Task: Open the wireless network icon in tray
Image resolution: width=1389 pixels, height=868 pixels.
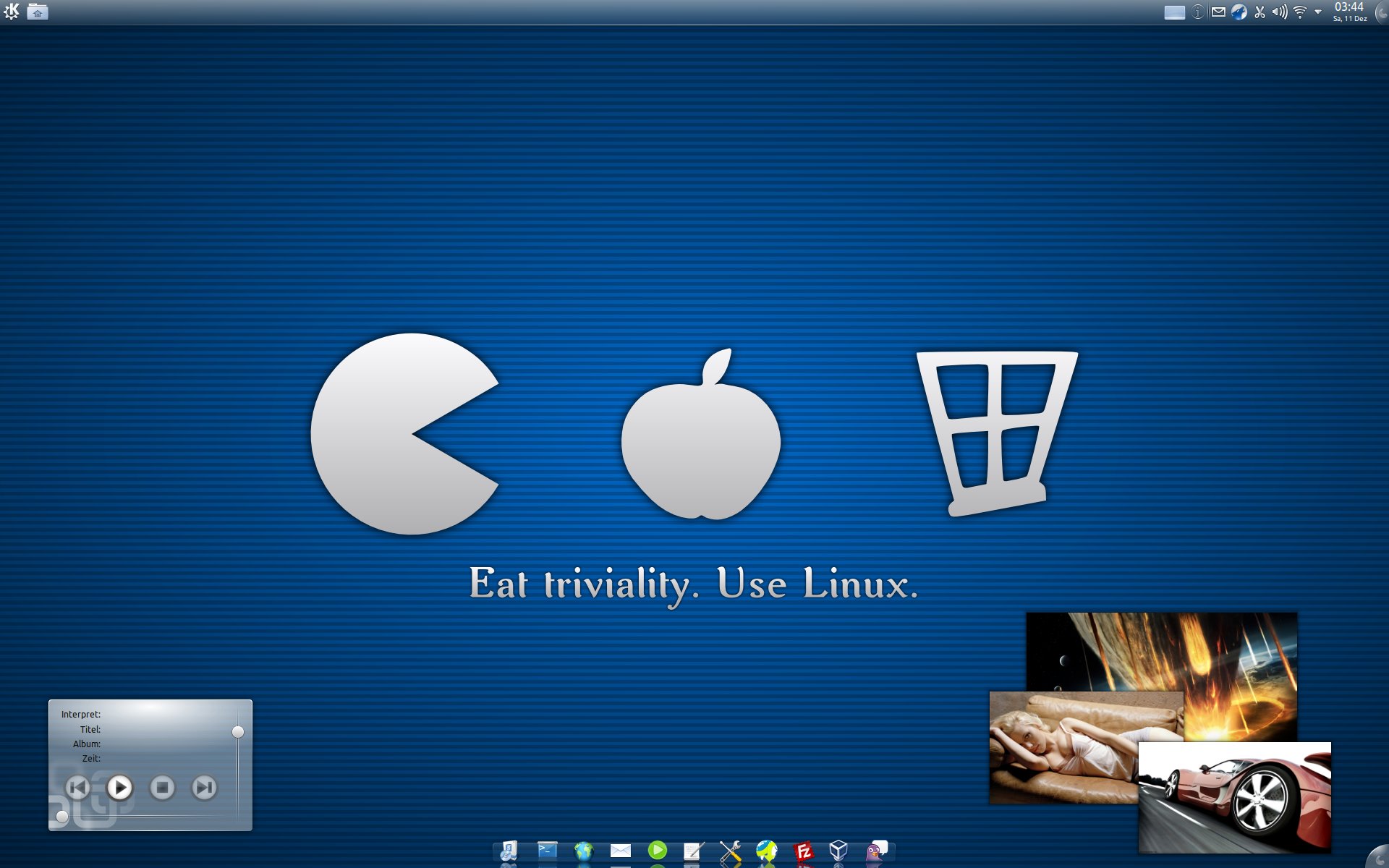Action: (x=1300, y=12)
